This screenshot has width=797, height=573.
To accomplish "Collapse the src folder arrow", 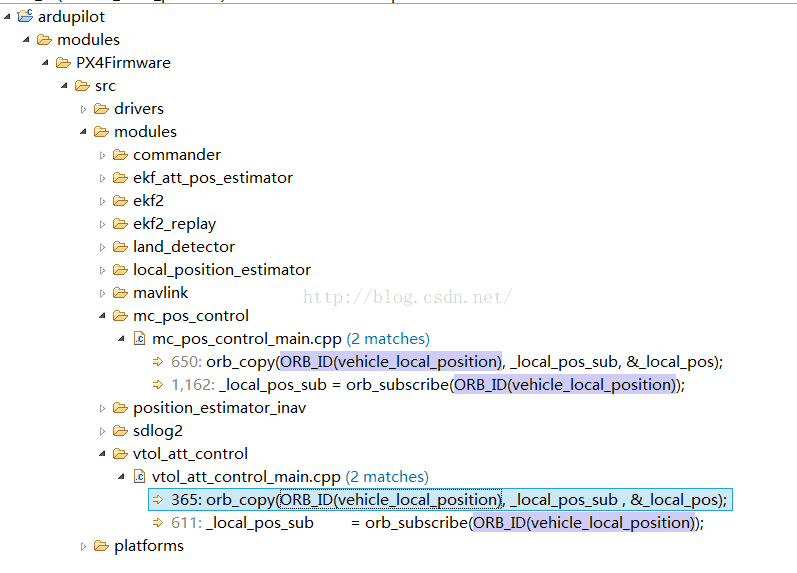I will point(64,85).
